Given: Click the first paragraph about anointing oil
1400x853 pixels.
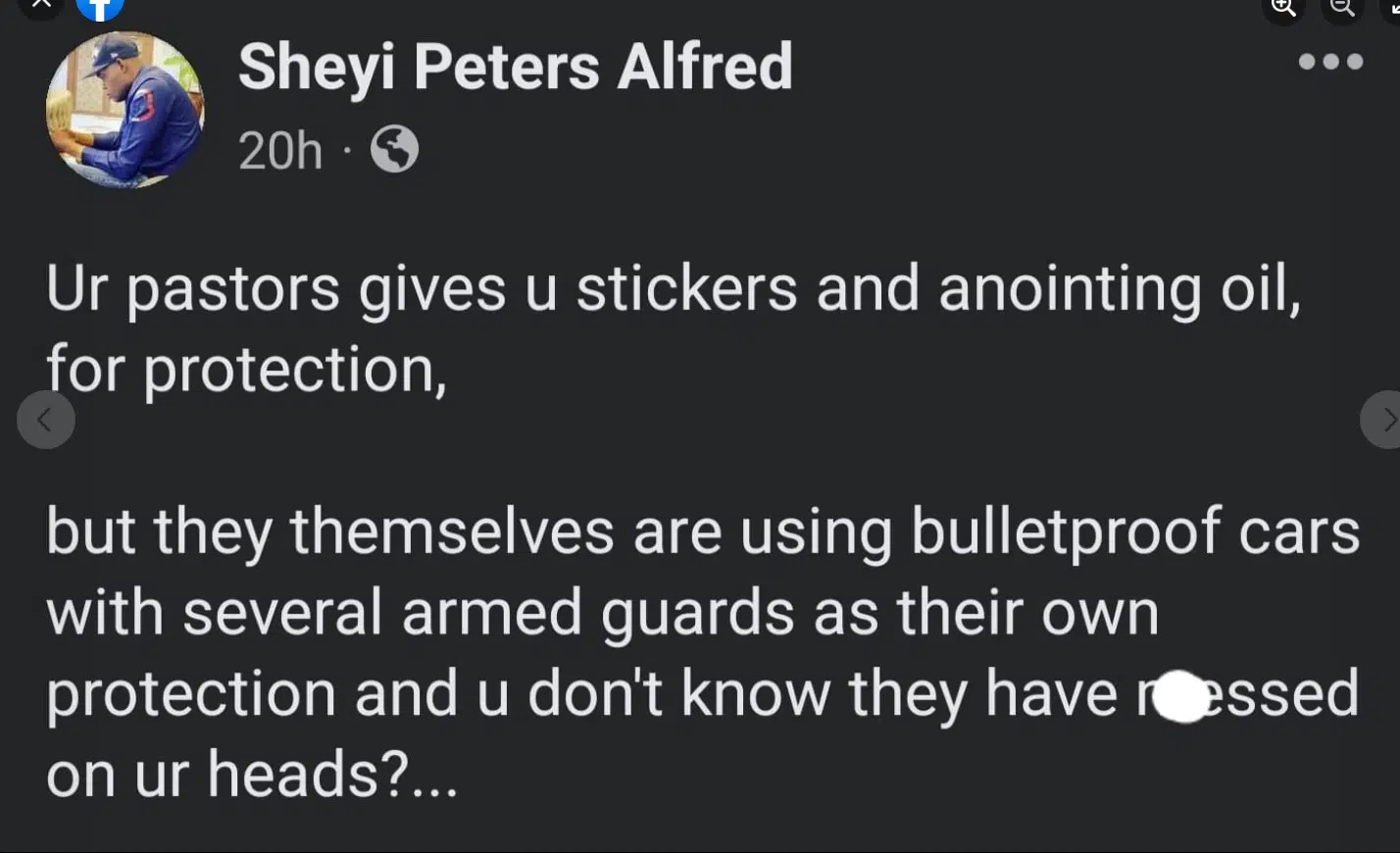Looking at the screenshot, I should [x=673, y=289].
